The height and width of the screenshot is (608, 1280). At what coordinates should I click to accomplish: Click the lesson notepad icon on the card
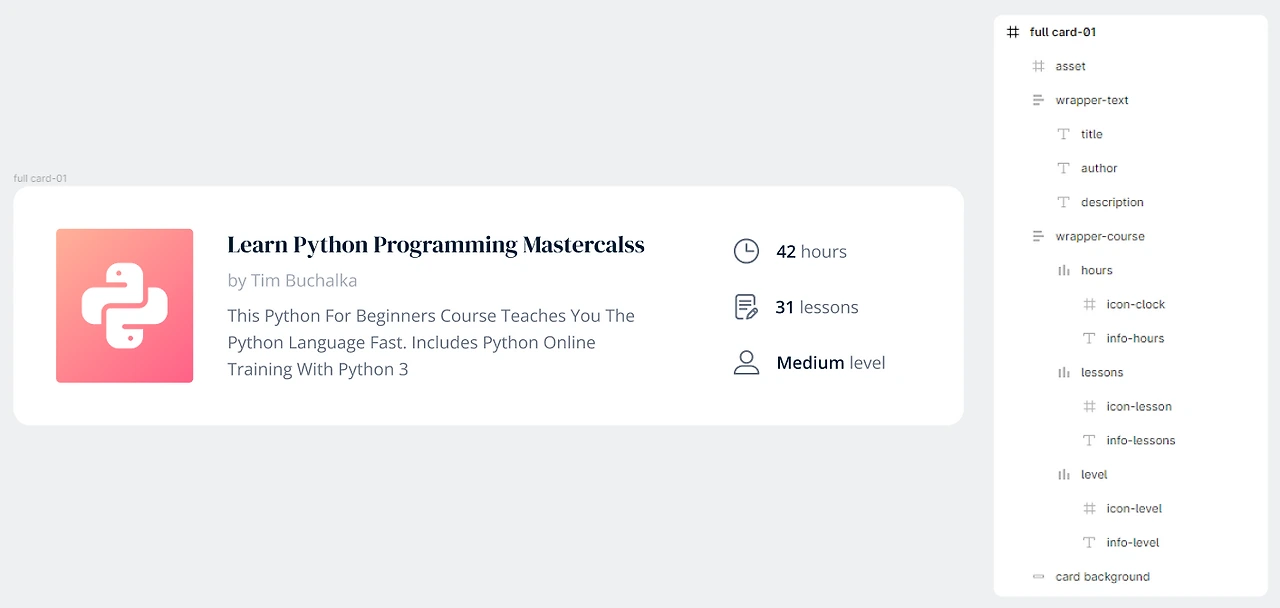click(746, 307)
